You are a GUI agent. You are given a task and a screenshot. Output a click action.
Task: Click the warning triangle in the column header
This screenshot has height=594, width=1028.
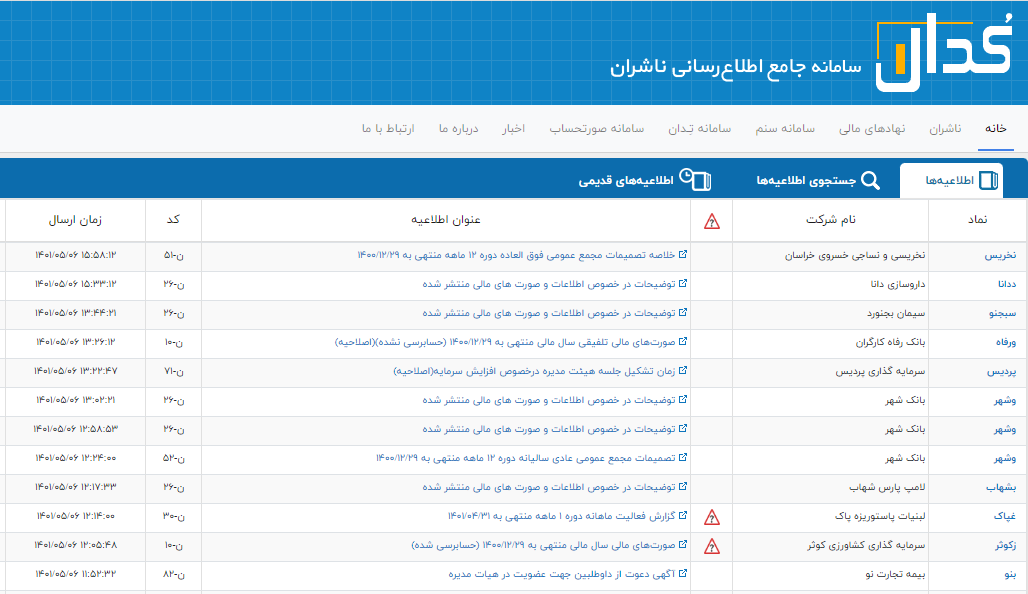click(x=711, y=222)
